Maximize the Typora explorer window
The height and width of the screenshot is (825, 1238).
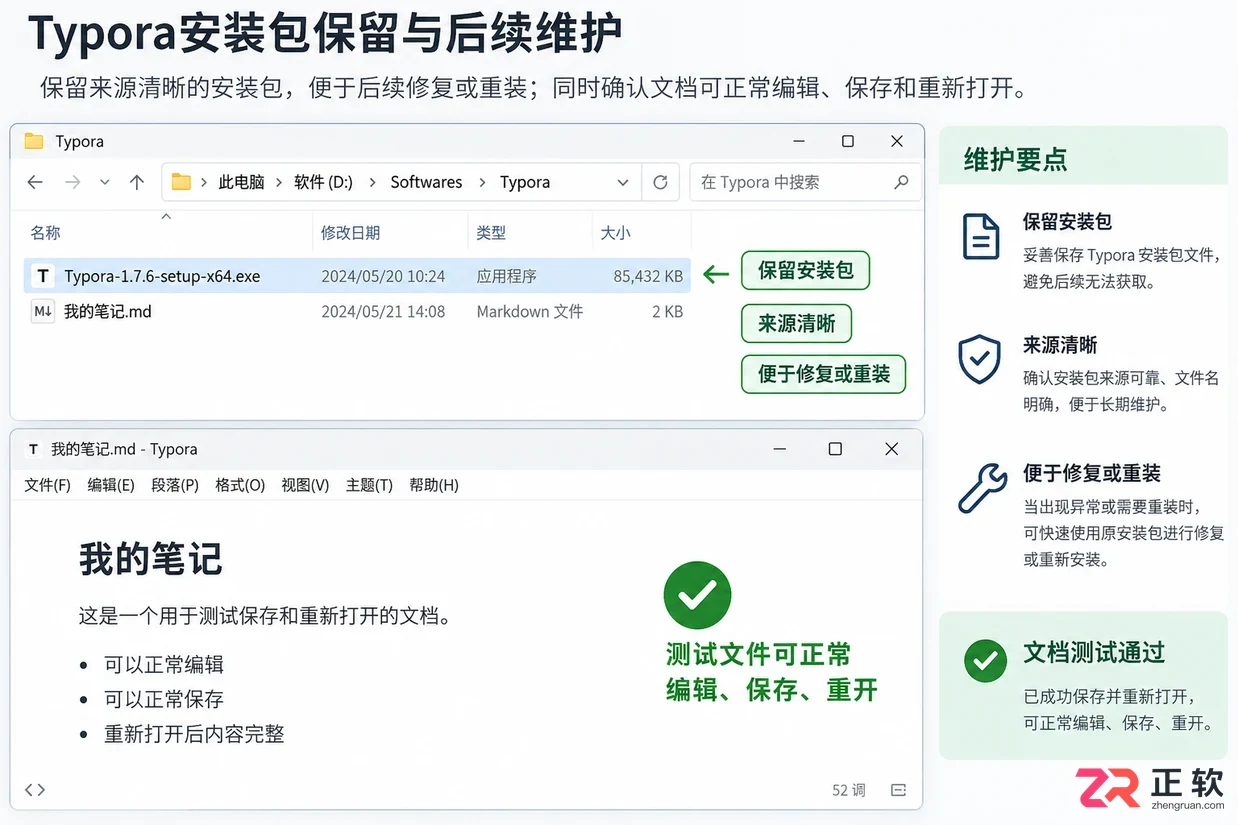(x=847, y=141)
